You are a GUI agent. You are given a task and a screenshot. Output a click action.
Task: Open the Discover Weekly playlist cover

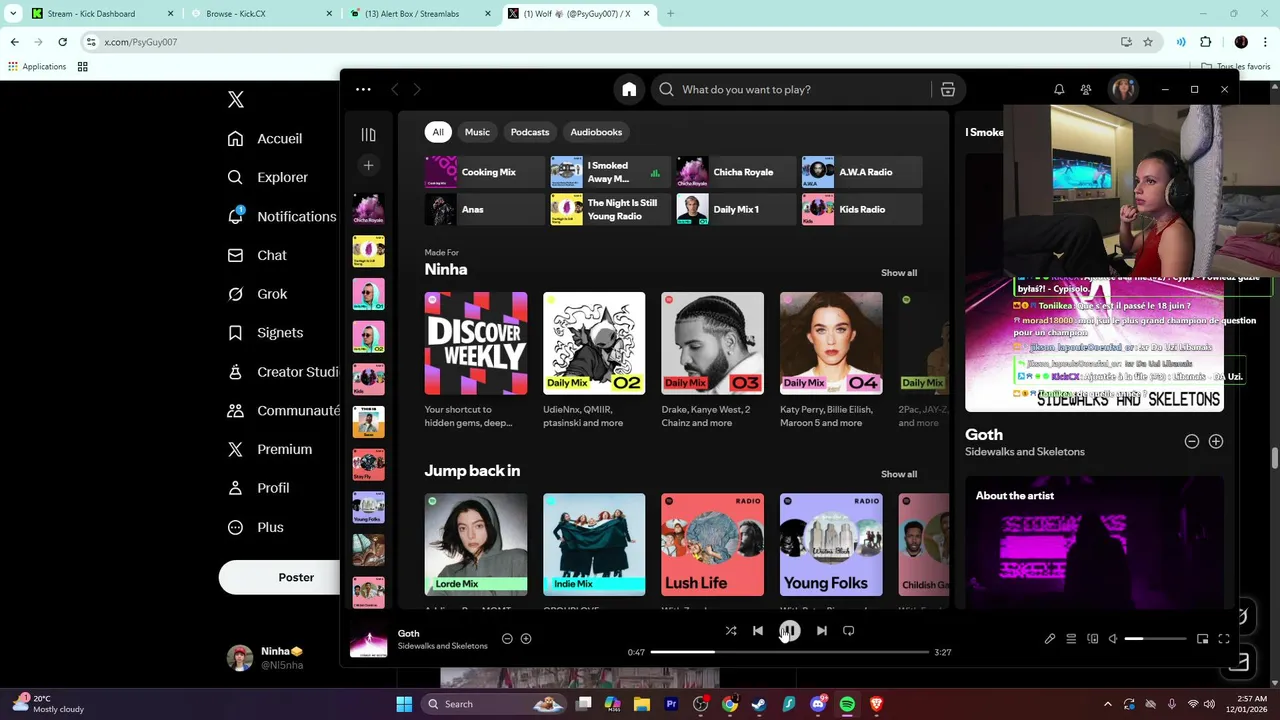pyautogui.click(x=476, y=343)
